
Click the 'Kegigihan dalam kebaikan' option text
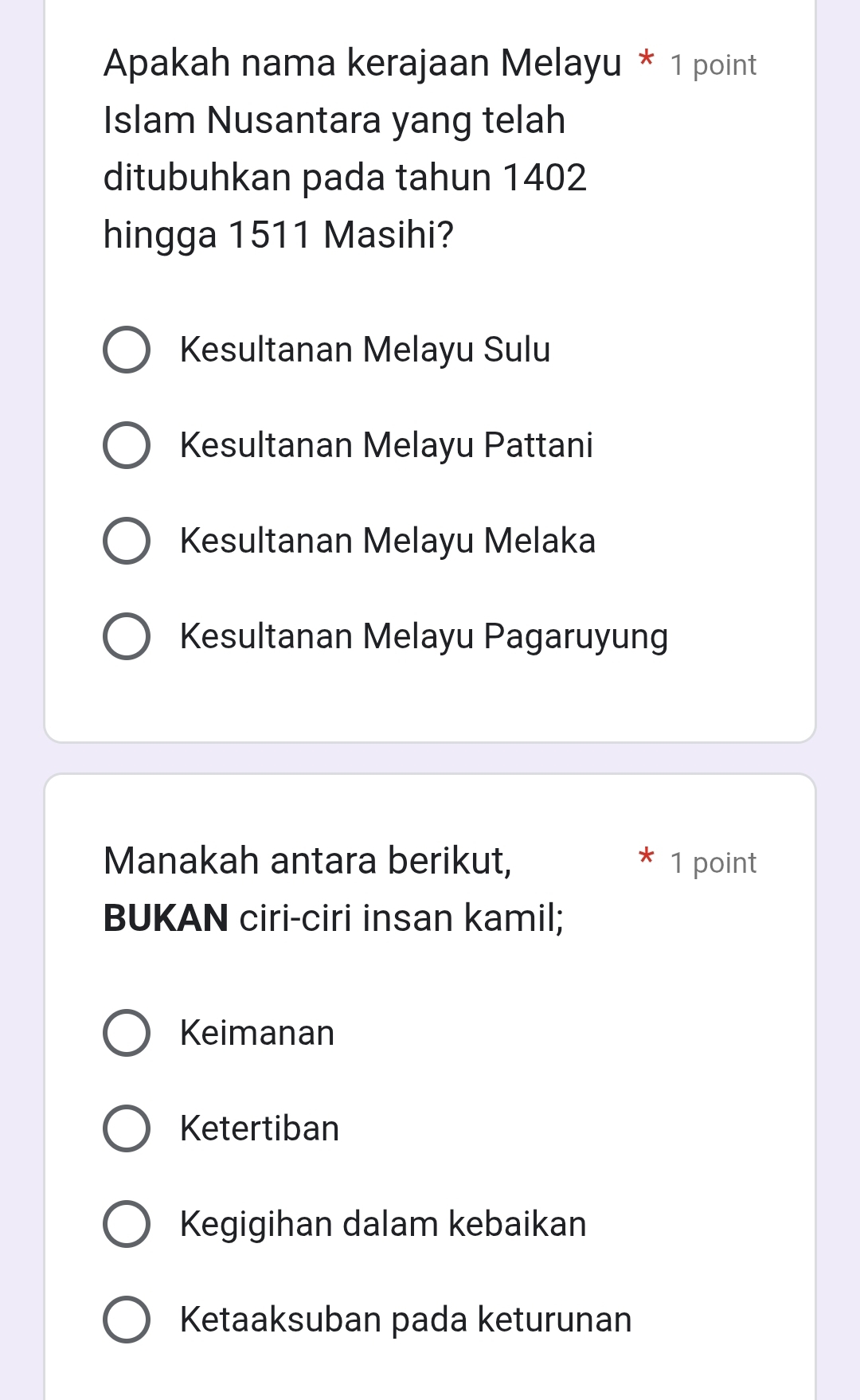pyautogui.click(x=383, y=1224)
